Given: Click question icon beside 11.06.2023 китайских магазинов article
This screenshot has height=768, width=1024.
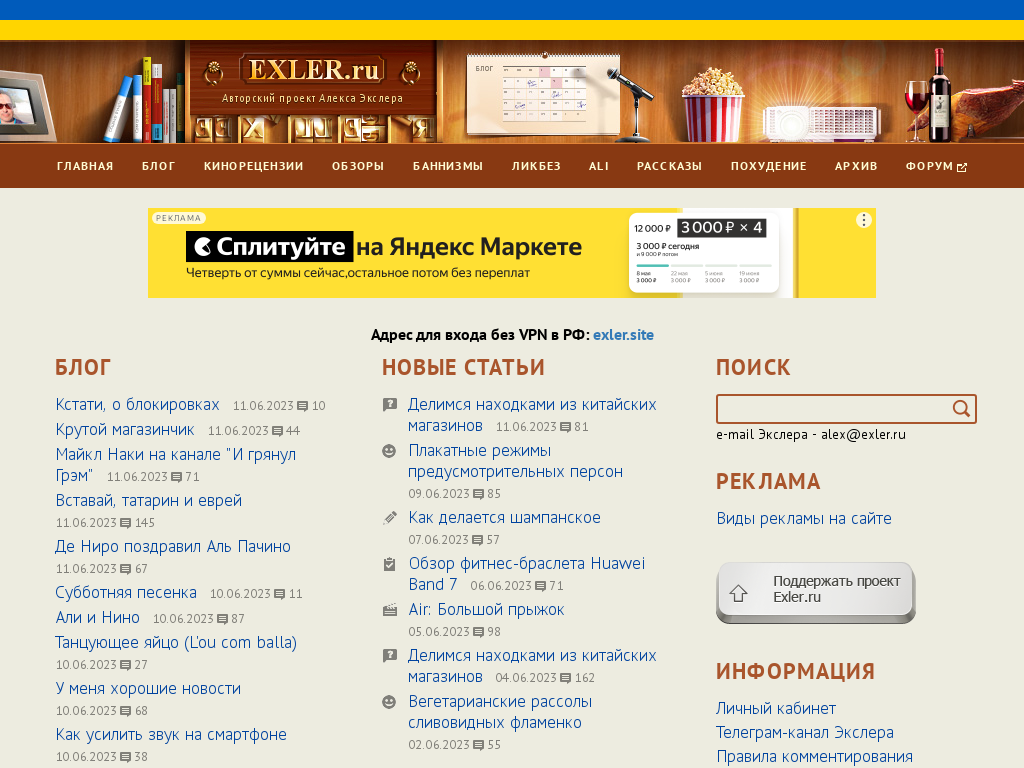Looking at the screenshot, I should 389,406.
